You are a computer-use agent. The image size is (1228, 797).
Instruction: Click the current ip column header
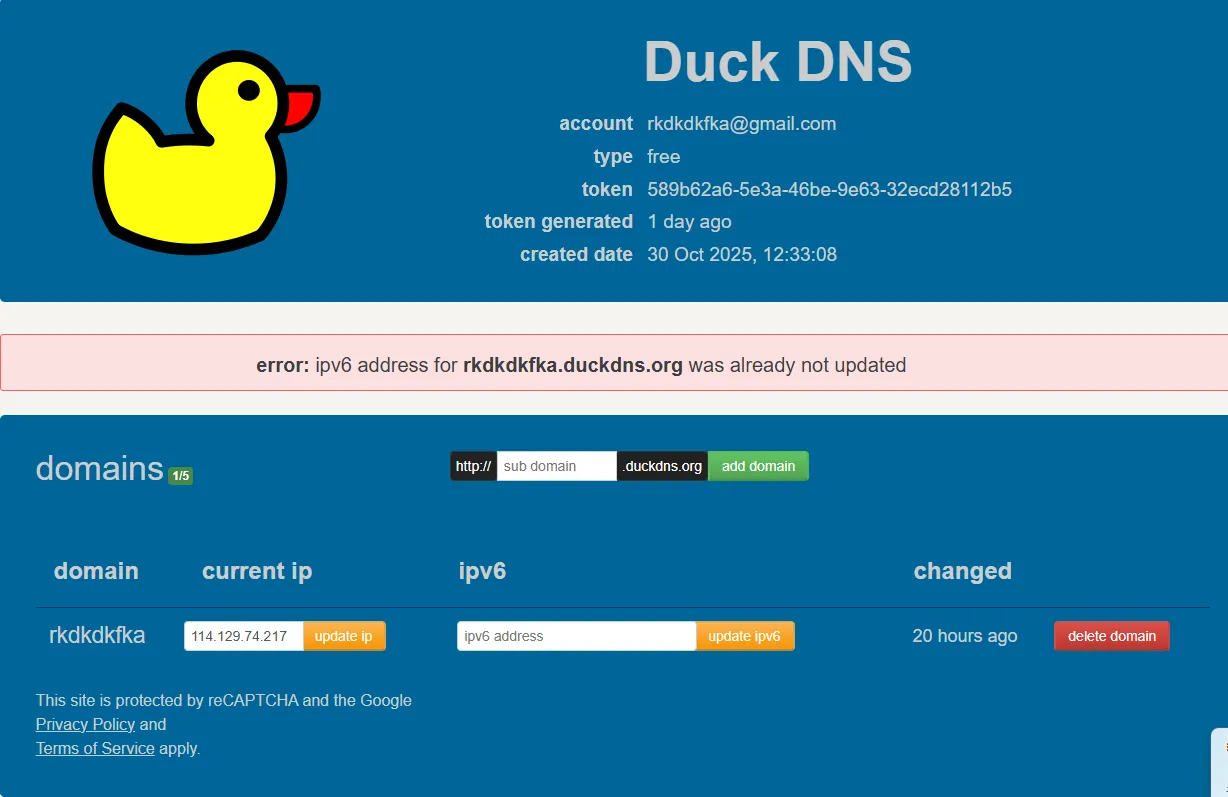pos(257,571)
